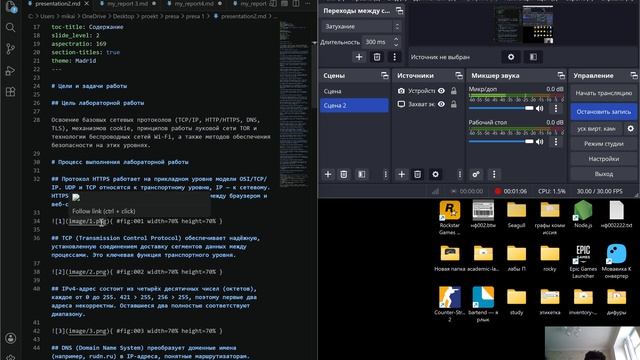Click virtual camera button in Управление
640x360 pixels.
[596, 129]
